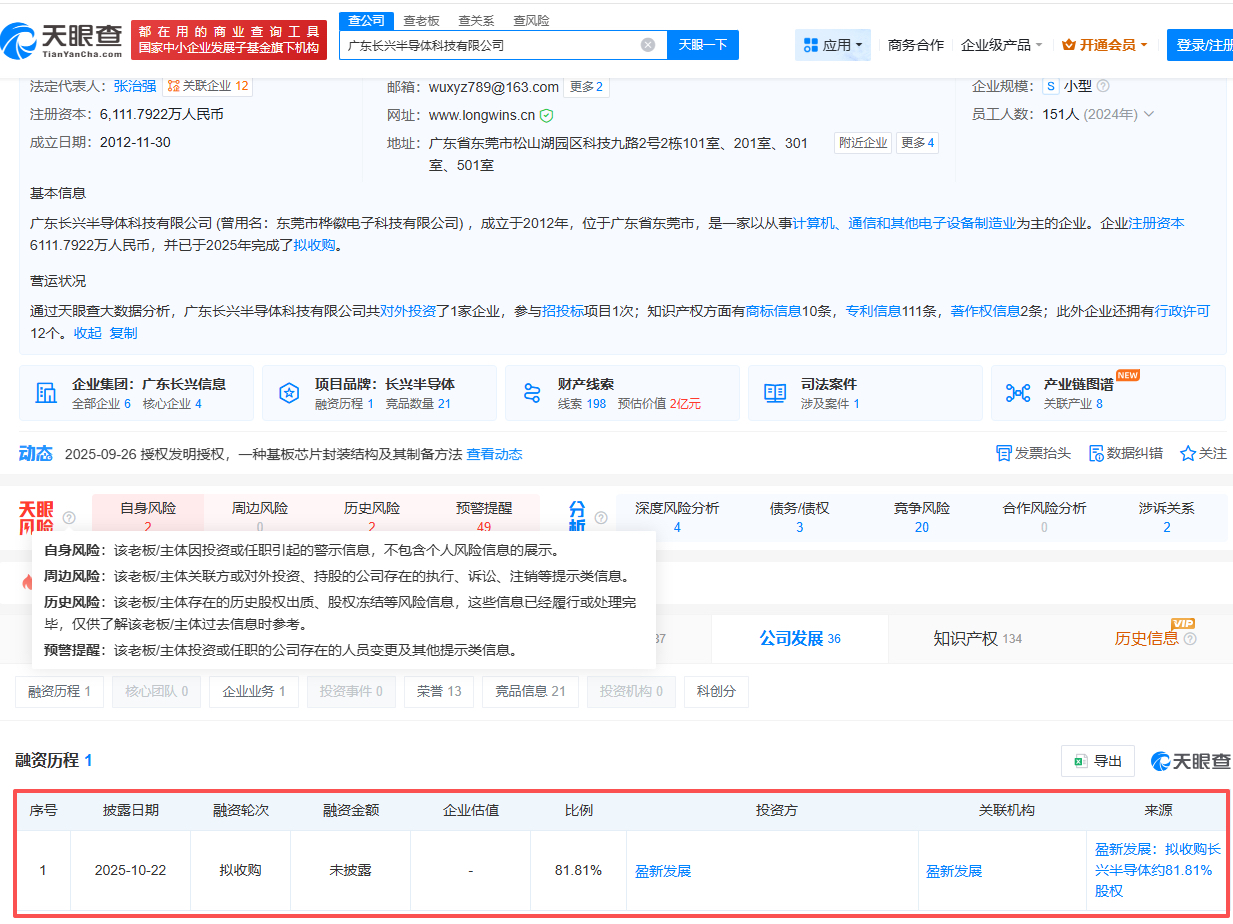The height and width of the screenshot is (924, 1233).
Task: Expand the 应用 dropdown menu
Action: 833,45
